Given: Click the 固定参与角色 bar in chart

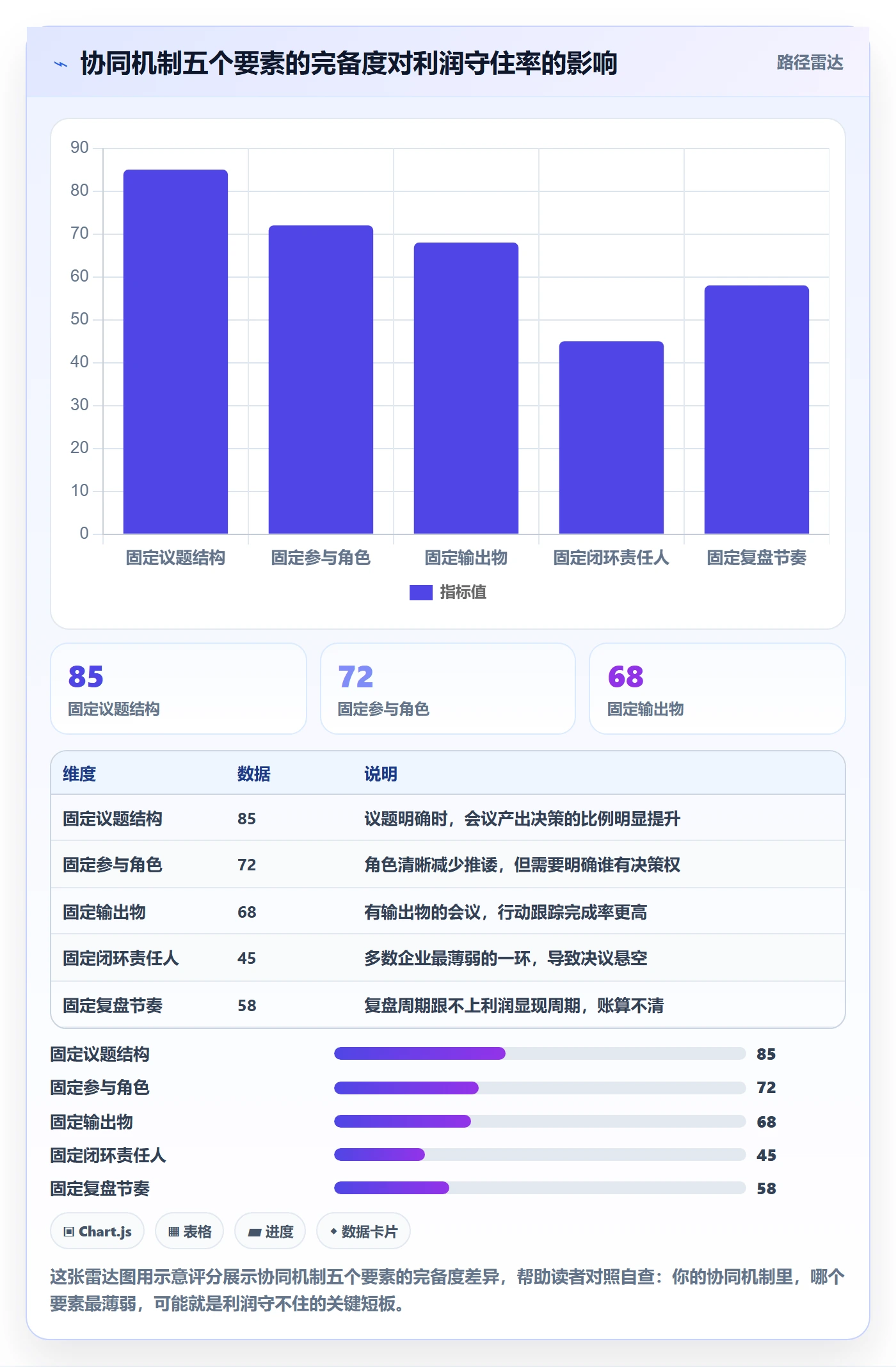Looking at the screenshot, I should click(321, 380).
